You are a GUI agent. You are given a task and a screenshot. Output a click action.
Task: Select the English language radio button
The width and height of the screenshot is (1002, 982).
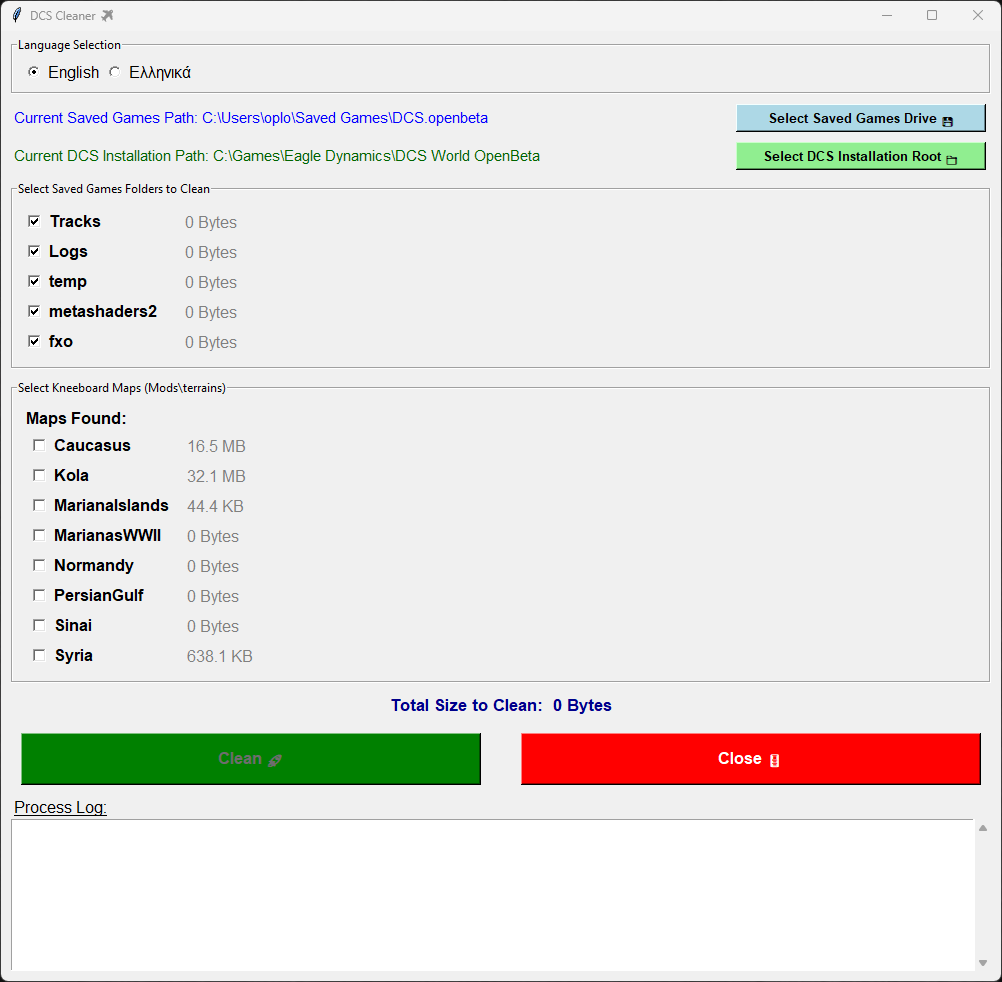33,71
